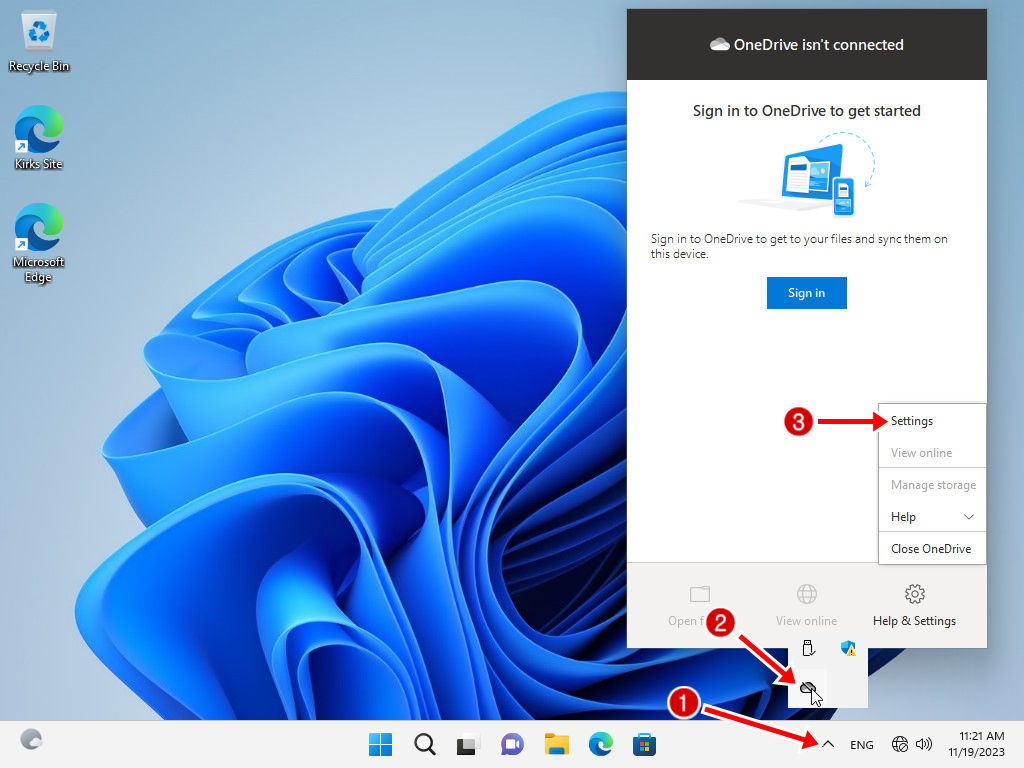1024x768 pixels.
Task: Open the Windows Start button
Action: pyautogui.click(x=380, y=744)
